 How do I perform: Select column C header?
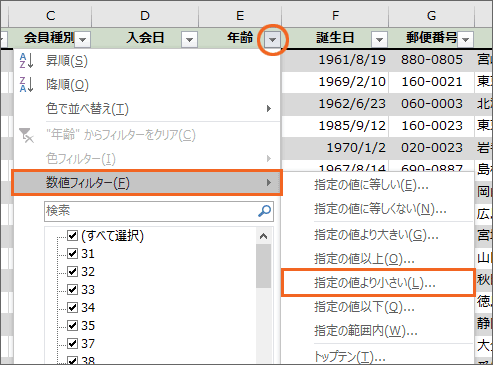tap(50, 15)
